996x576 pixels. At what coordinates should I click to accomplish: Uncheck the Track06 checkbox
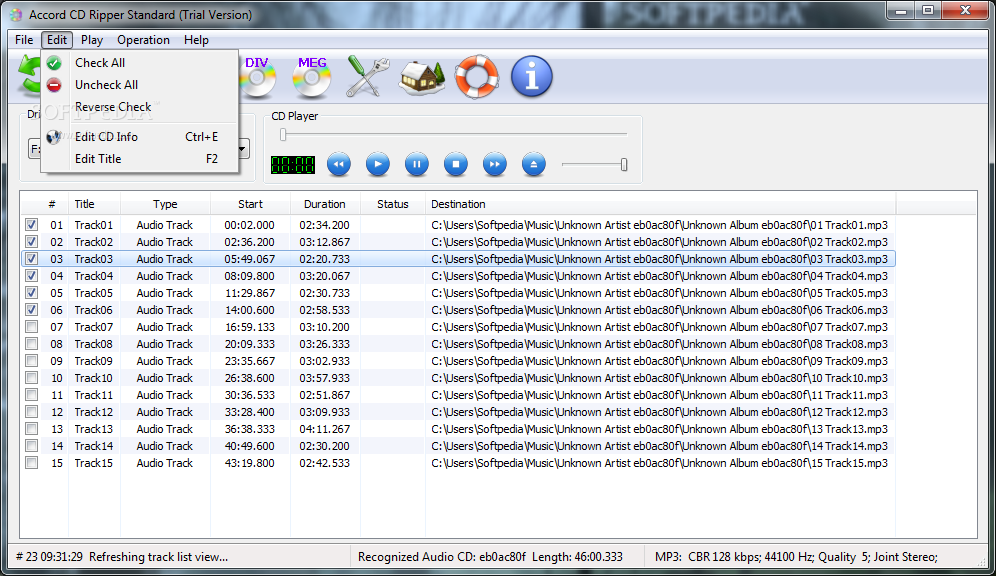tap(31, 310)
